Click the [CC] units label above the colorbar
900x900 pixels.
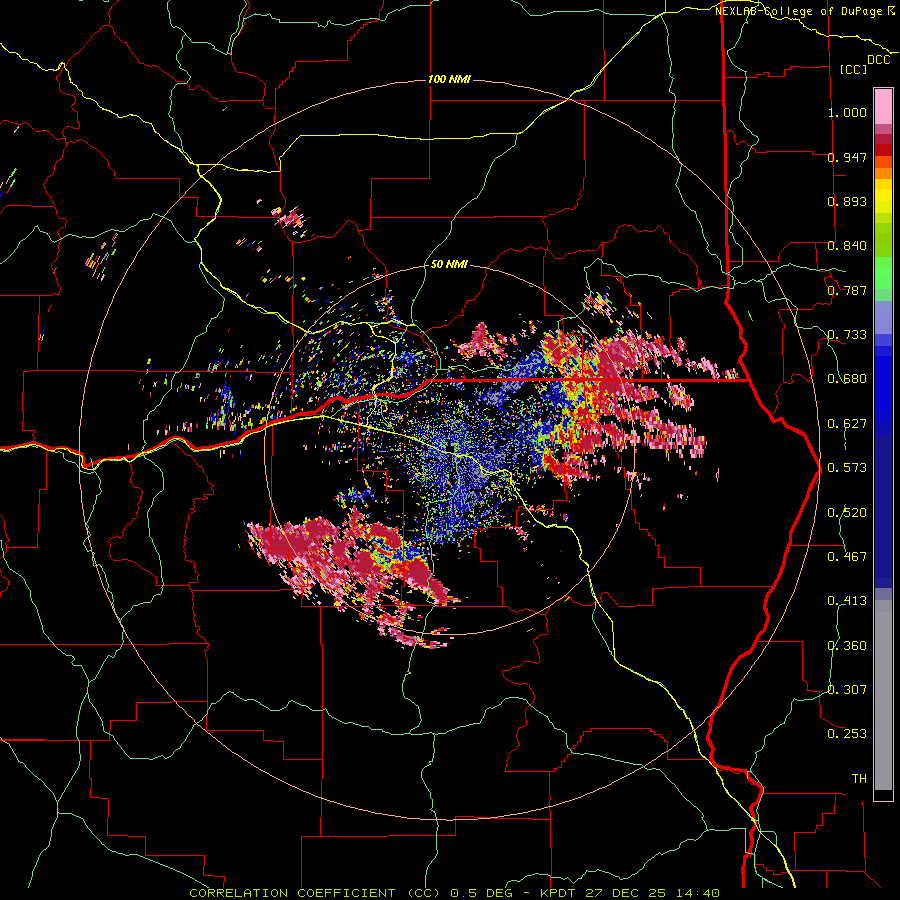[853, 69]
